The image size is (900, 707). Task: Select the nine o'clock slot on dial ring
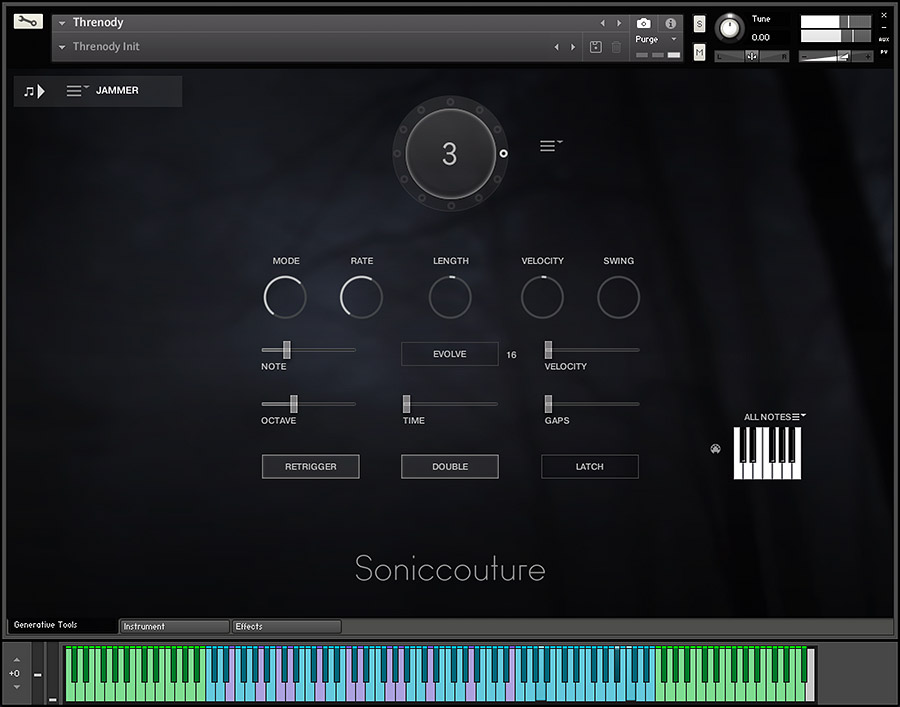point(398,153)
